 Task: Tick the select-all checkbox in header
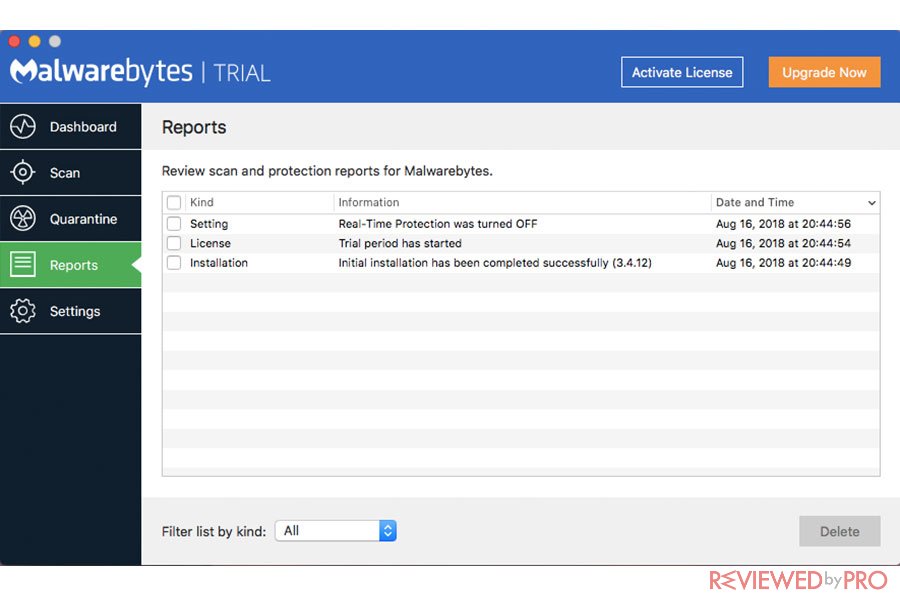tap(174, 203)
